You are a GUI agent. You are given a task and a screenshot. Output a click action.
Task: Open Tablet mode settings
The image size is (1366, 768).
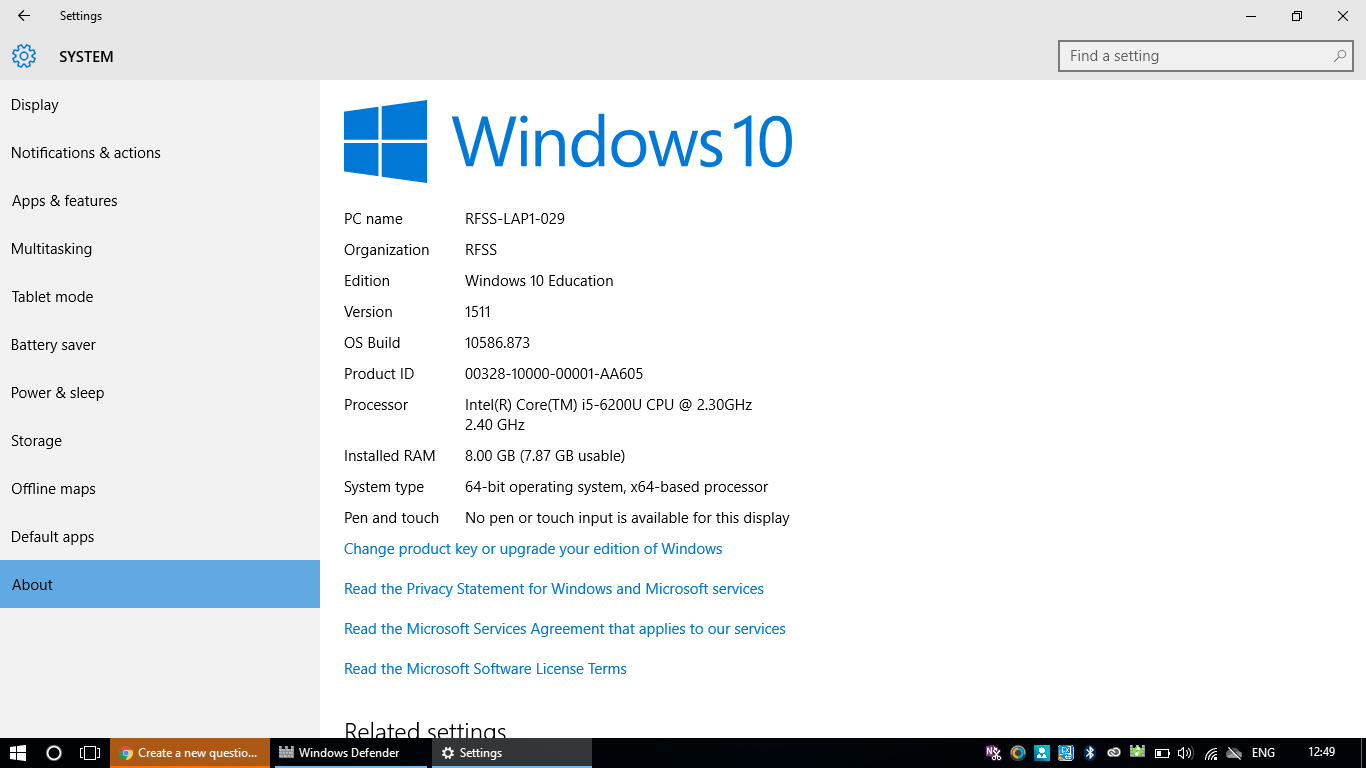pos(160,296)
